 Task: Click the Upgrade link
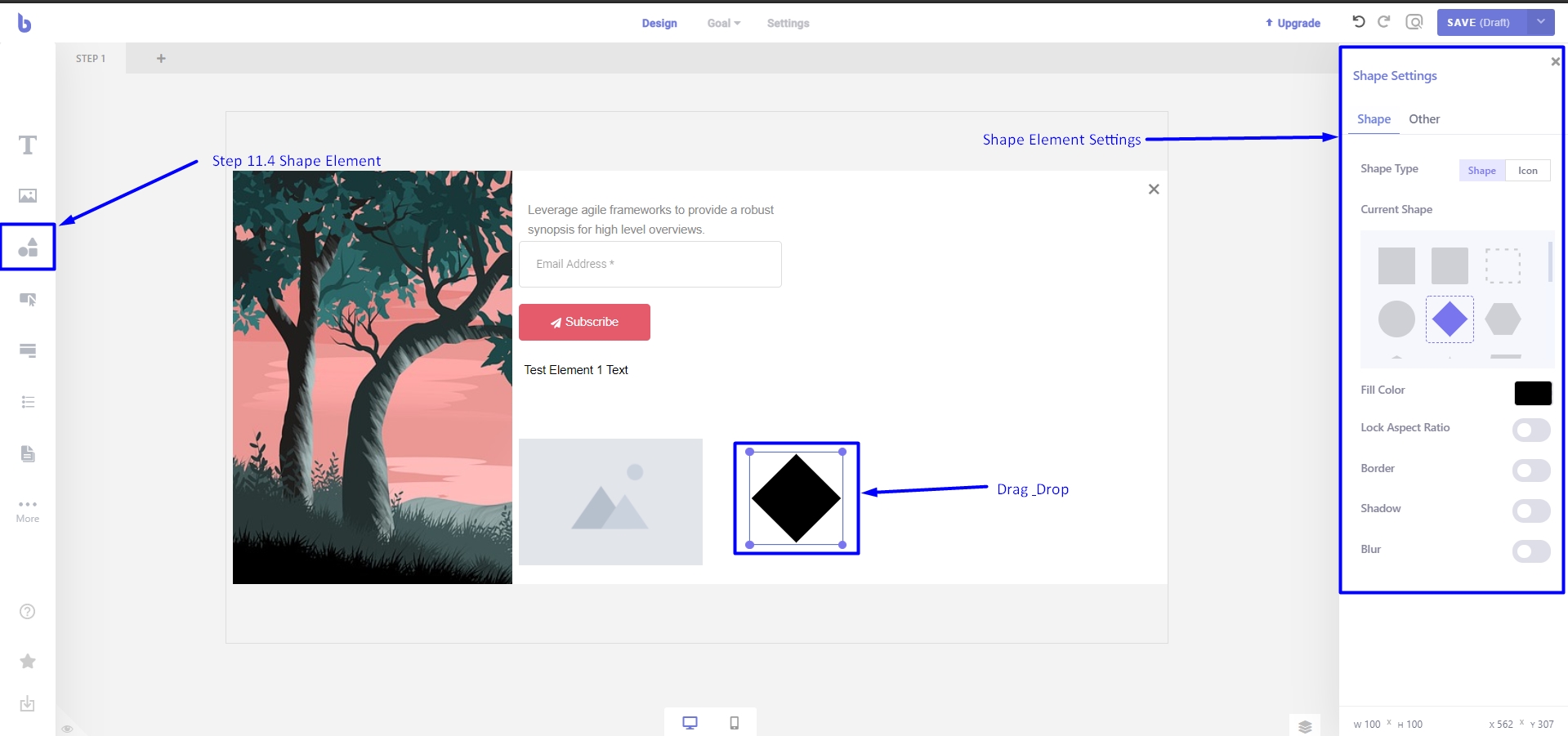pos(1293,24)
